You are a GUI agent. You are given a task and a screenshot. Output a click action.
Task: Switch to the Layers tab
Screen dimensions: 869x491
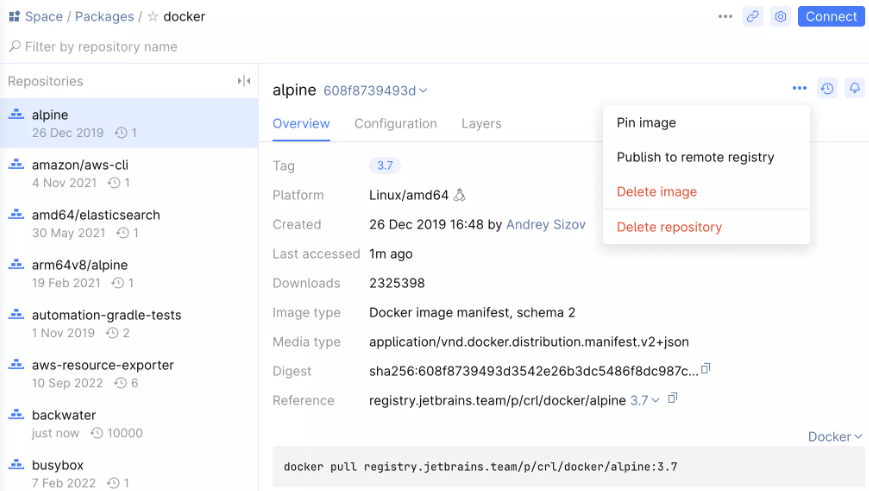[481, 124]
